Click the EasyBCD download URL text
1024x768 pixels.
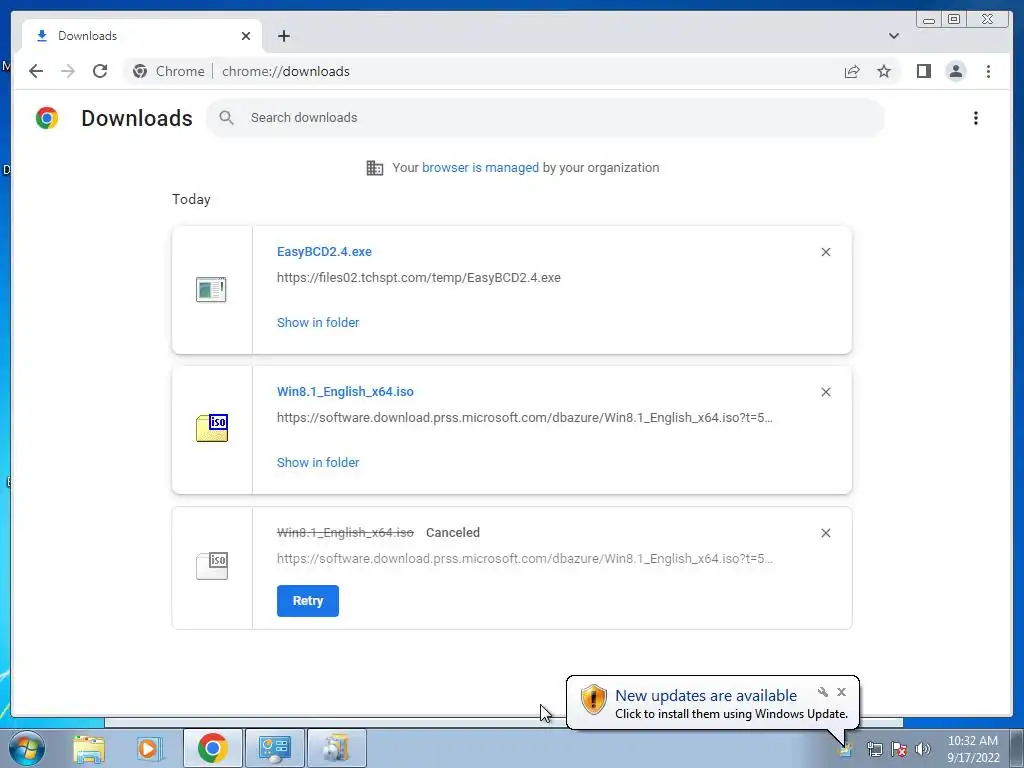[x=419, y=278]
